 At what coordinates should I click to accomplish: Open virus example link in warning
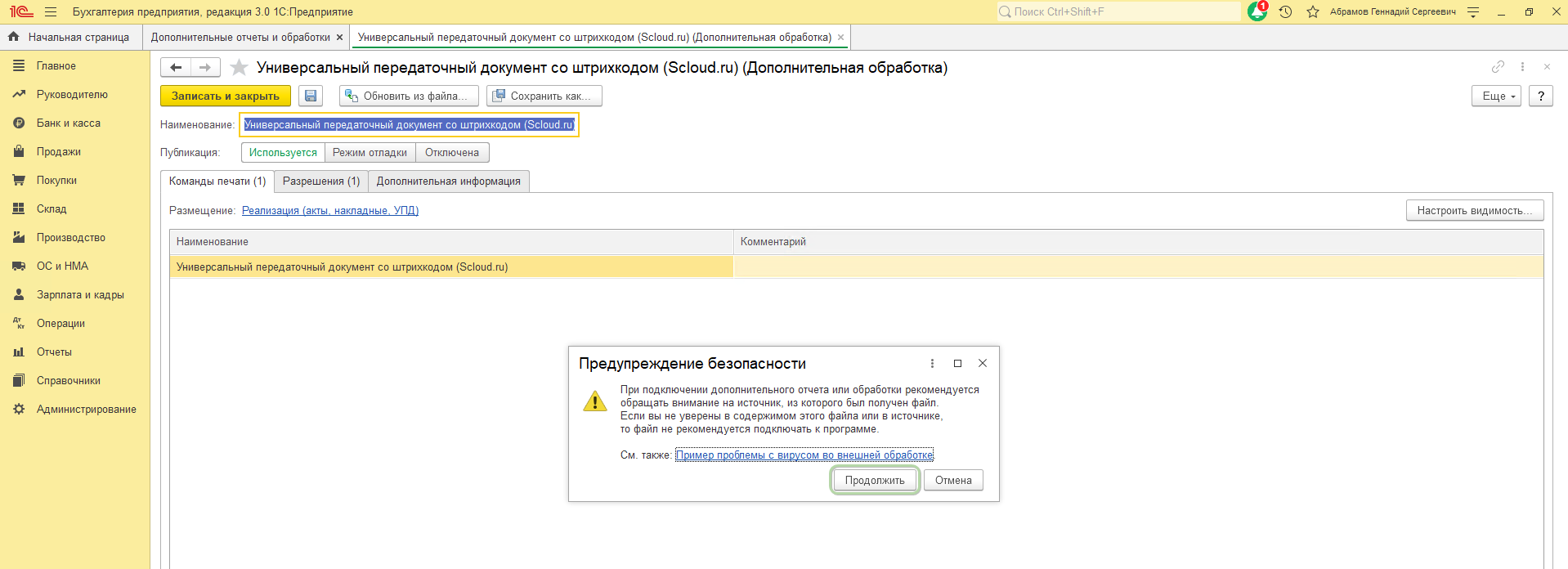[804, 455]
